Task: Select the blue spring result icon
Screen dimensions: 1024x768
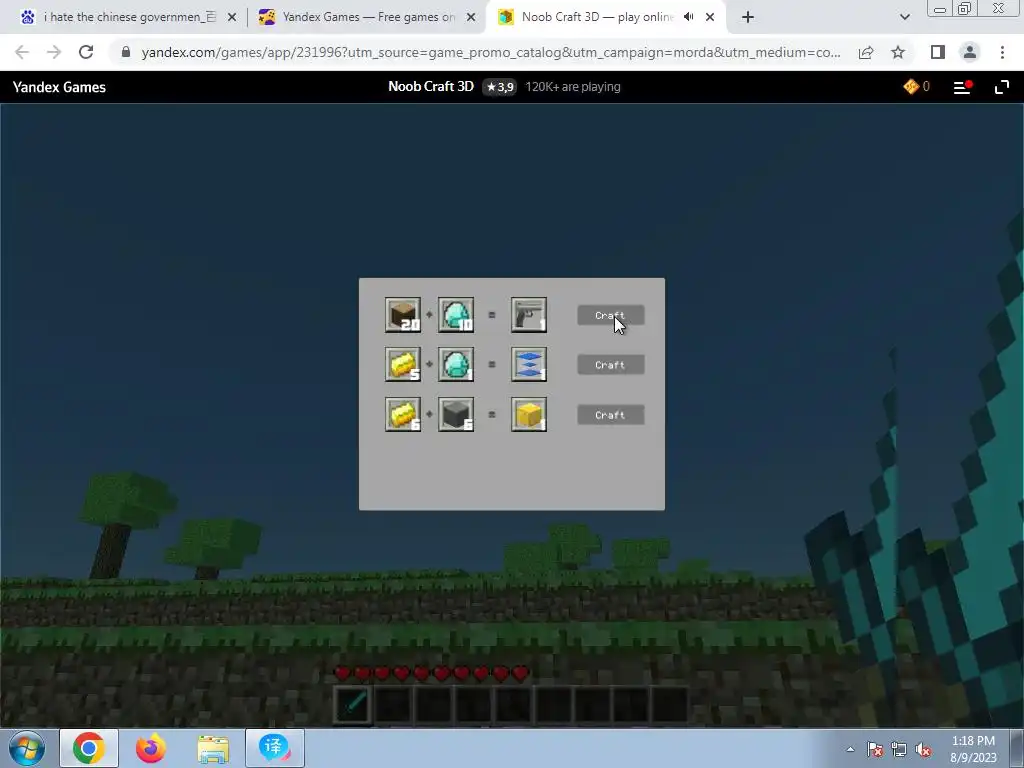Action: (529, 364)
